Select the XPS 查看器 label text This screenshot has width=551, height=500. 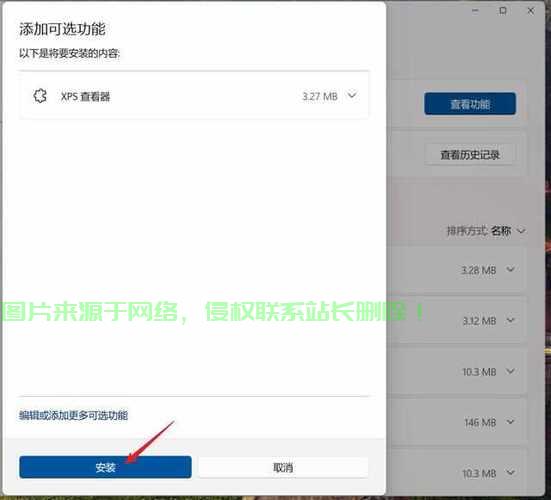point(85,96)
